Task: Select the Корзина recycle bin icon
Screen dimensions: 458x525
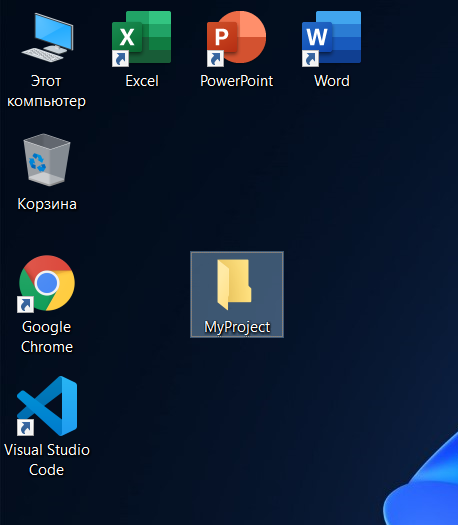Action: (x=47, y=160)
